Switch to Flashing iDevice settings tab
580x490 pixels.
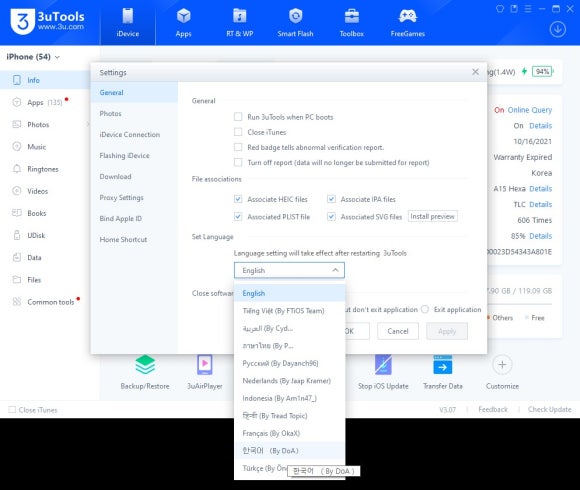coord(134,156)
